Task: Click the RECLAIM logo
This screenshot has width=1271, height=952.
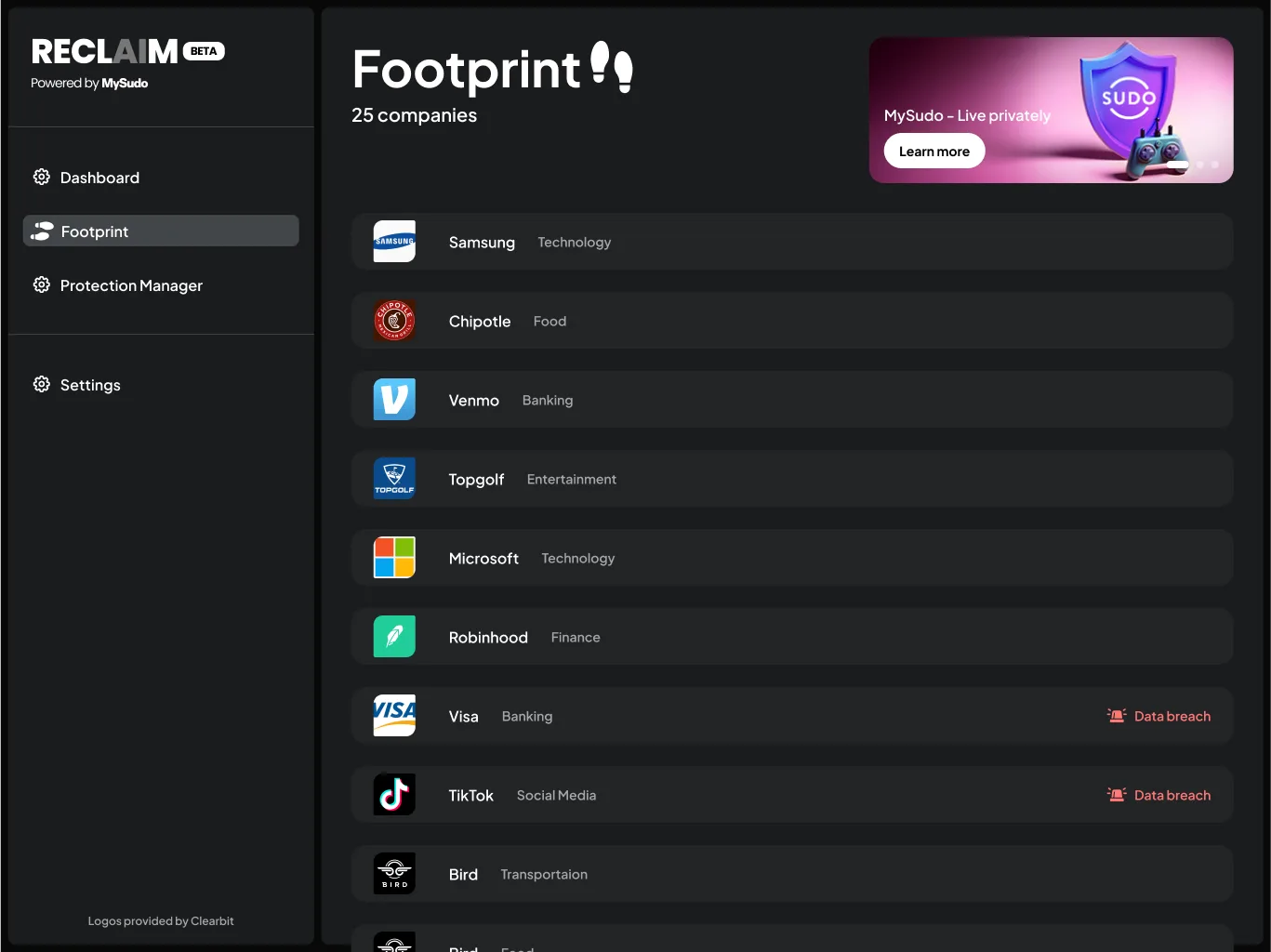Action: coord(104,51)
